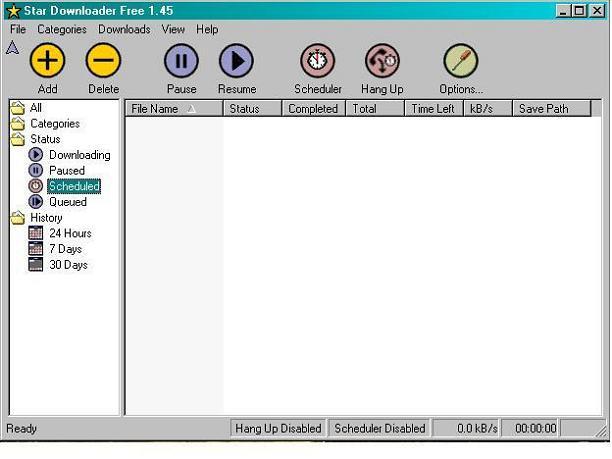The height and width of the screenshot is (459, 612).
Task: Click the Resume toolbar icon
Action: tap(237, 61)
